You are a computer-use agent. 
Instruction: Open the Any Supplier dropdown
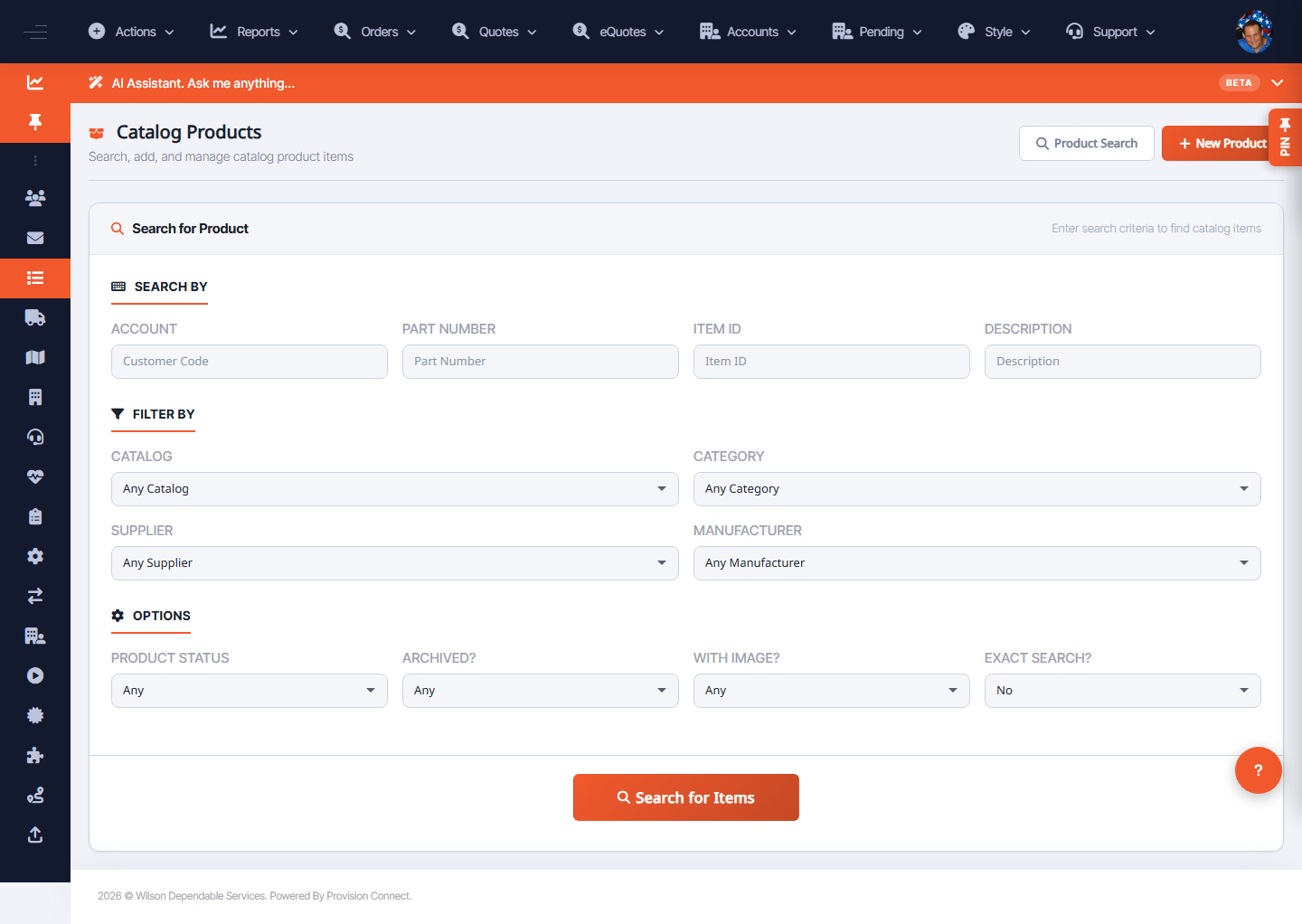395,563
